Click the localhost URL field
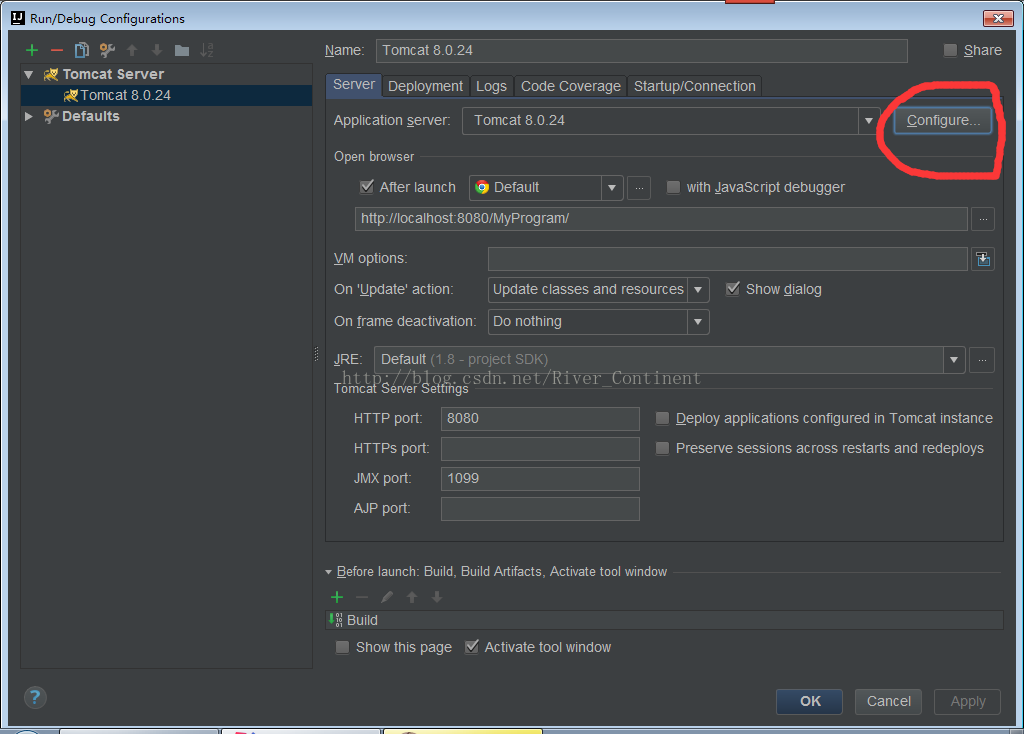The width and height of the screenshot is (1024, 734). (x=661, y=219)
